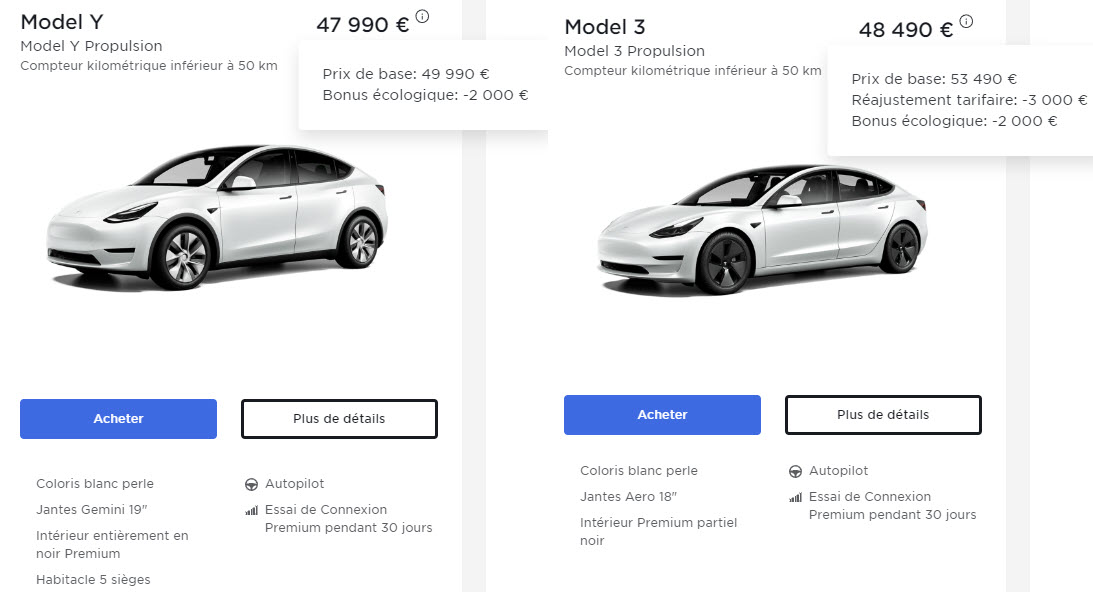The height and width of the screenshot is (592, 1093).
Task: Click the 48 490 € price
Action: pyautogui.click(x=905, y=30)
